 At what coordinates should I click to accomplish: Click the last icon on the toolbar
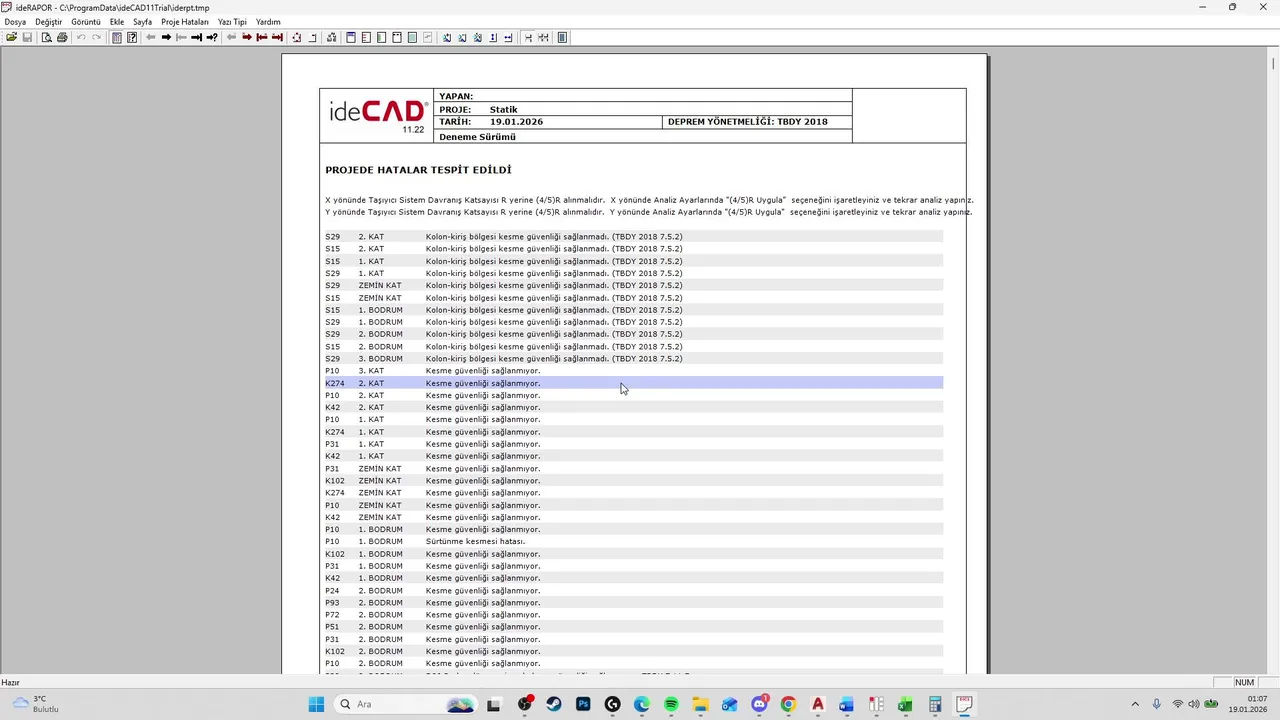[x=562, y=37]
